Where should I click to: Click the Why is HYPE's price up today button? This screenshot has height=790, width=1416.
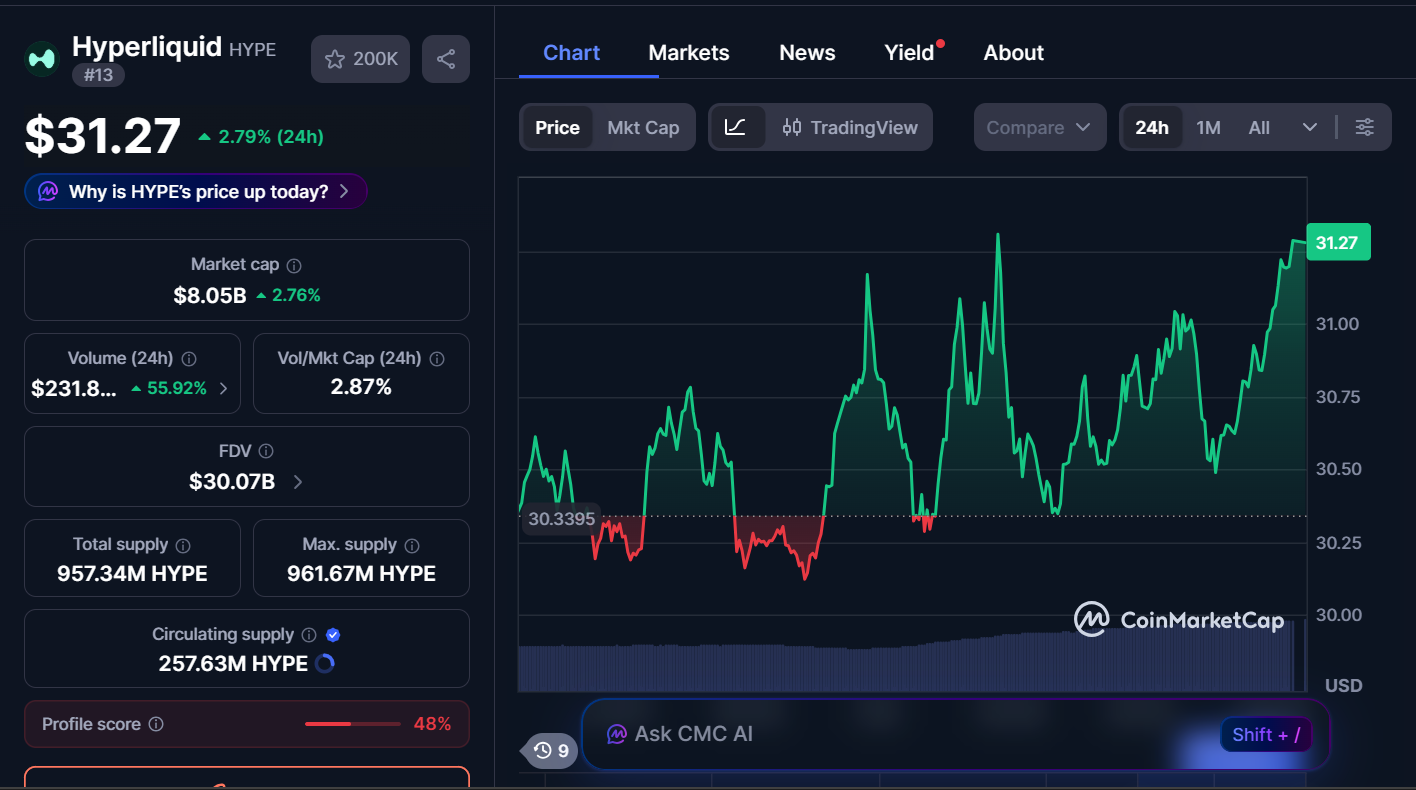click(x=195, y=191)
